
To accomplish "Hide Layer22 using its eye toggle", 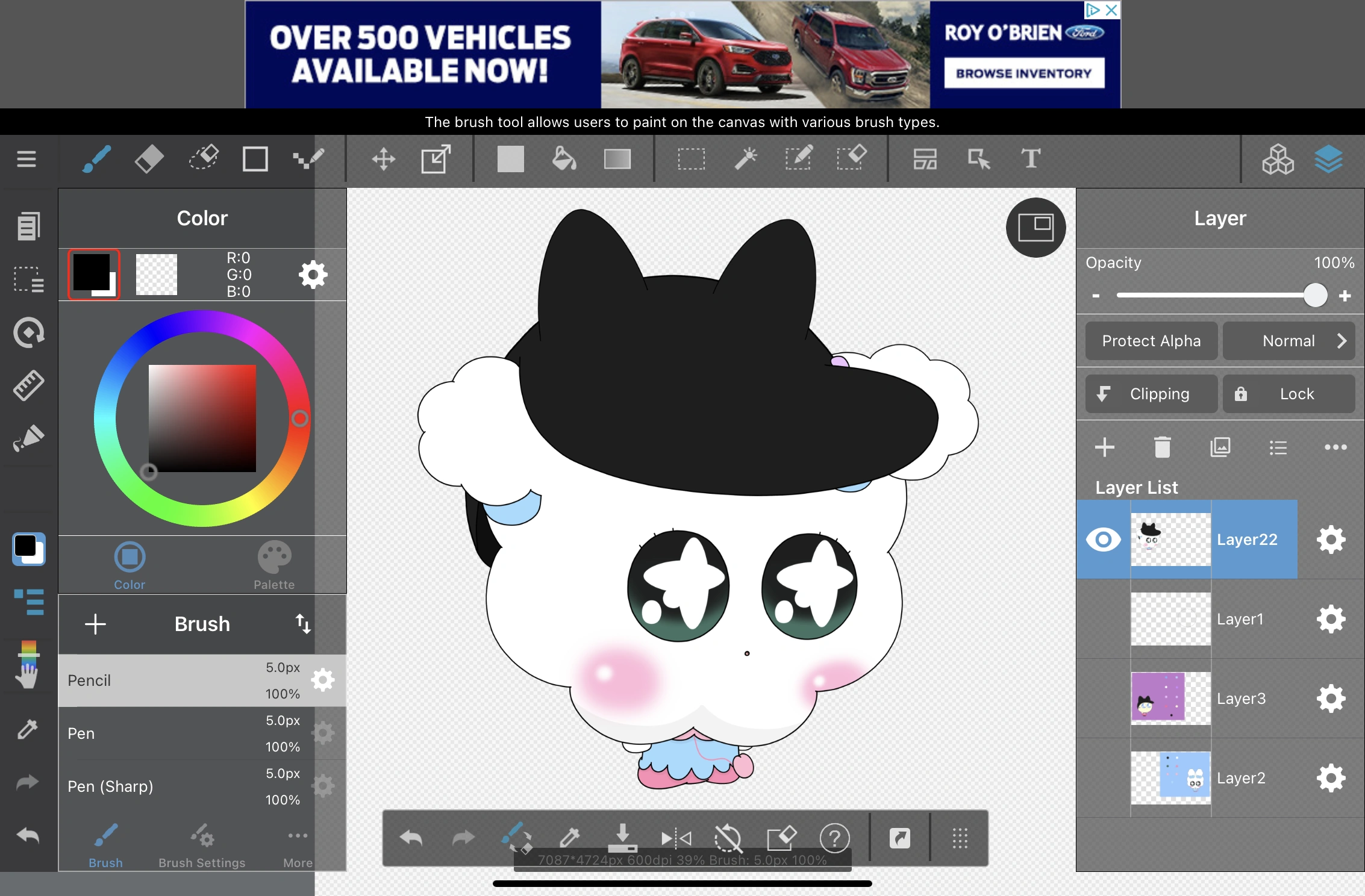I will coord(1104,540).
